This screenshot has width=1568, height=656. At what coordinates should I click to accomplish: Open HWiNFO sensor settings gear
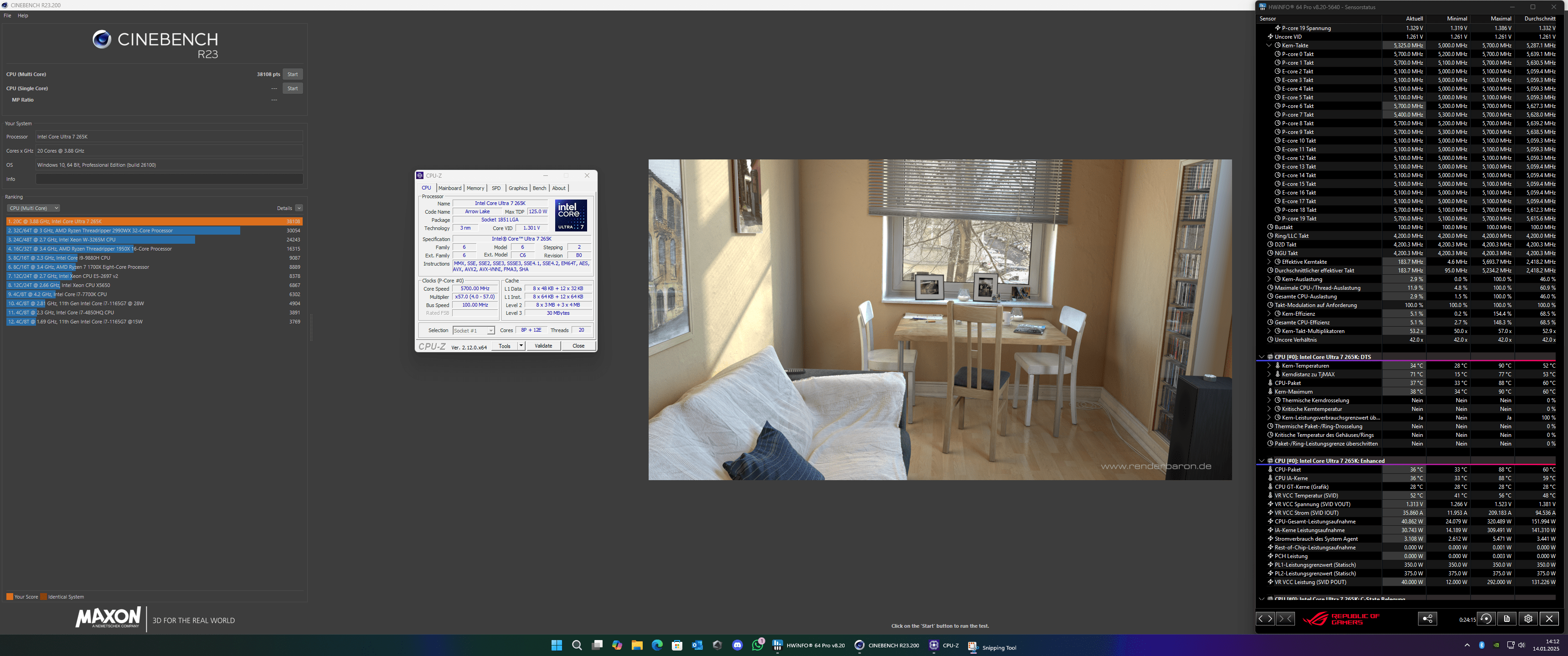tap(1528, 619)
